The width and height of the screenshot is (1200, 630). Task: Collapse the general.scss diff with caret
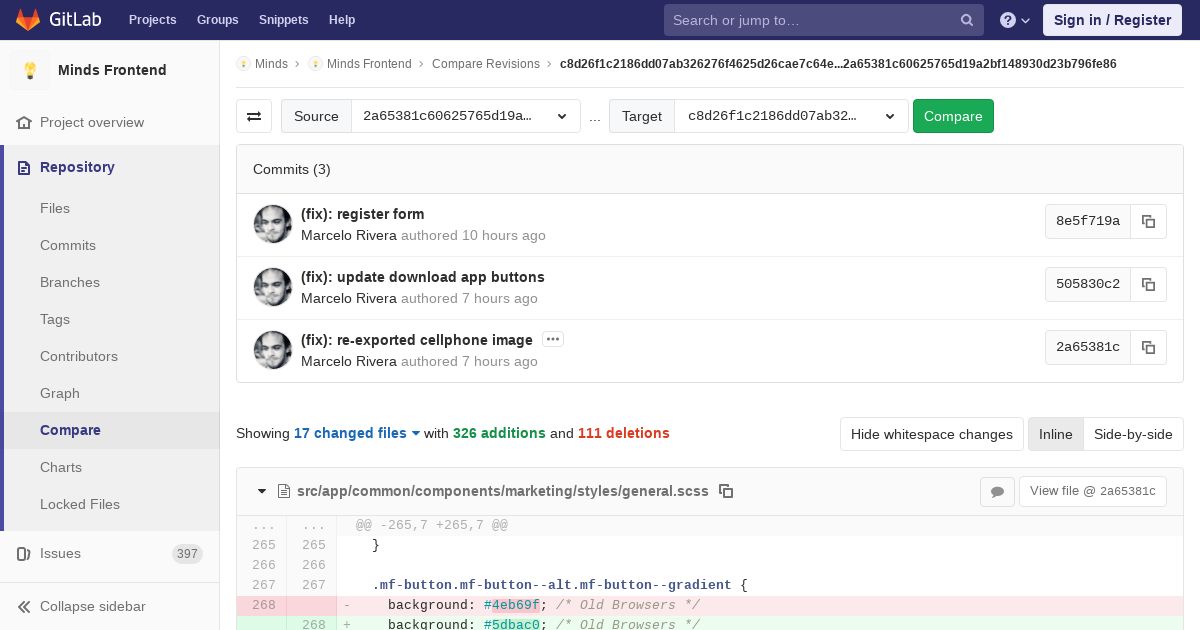[262, 491]
